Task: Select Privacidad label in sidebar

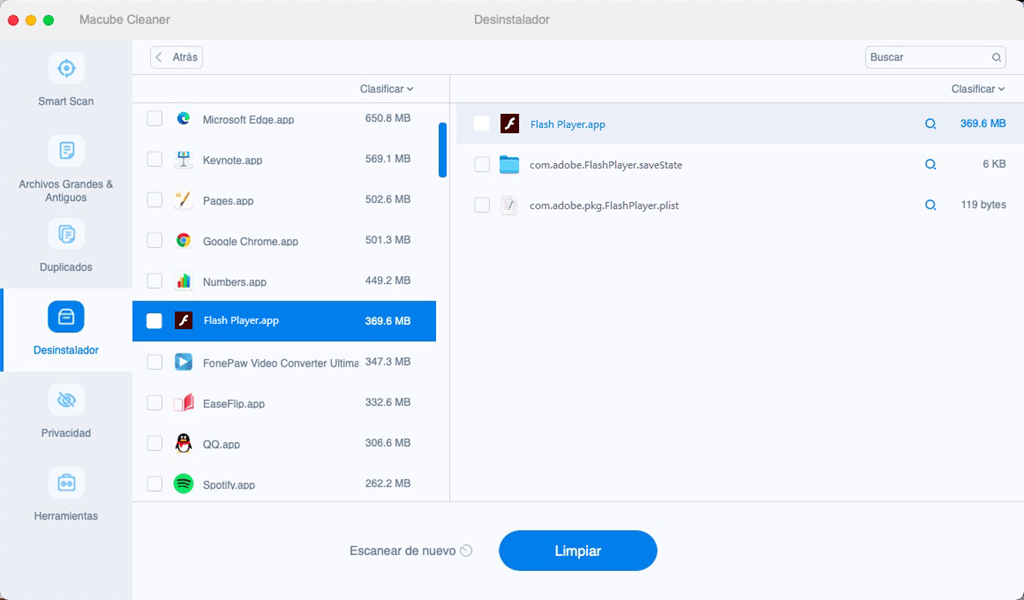Action: (66, 433)
